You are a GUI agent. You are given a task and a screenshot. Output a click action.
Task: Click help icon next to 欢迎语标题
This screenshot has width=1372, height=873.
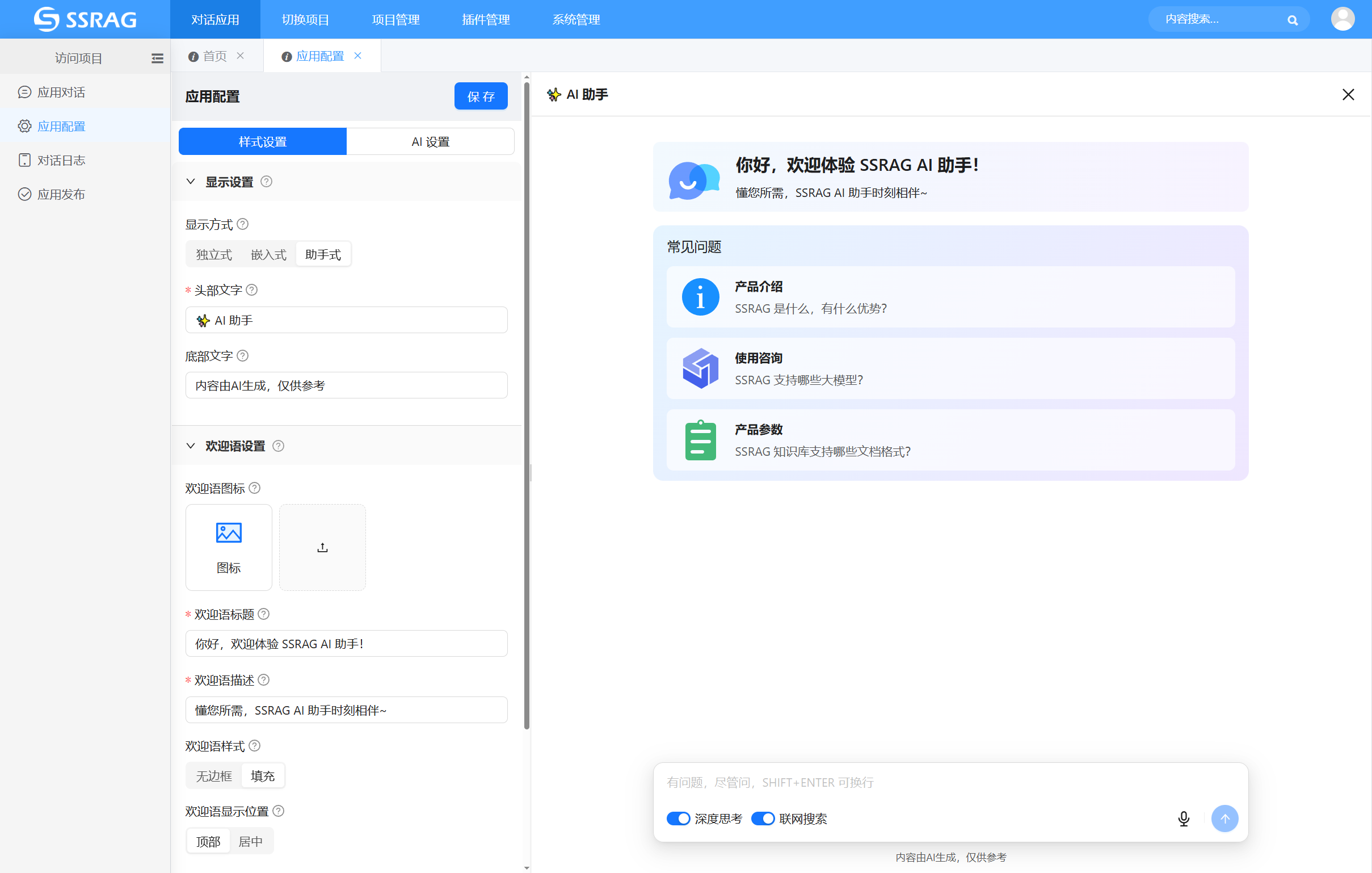pyautogui.click(x=263, y=614)
